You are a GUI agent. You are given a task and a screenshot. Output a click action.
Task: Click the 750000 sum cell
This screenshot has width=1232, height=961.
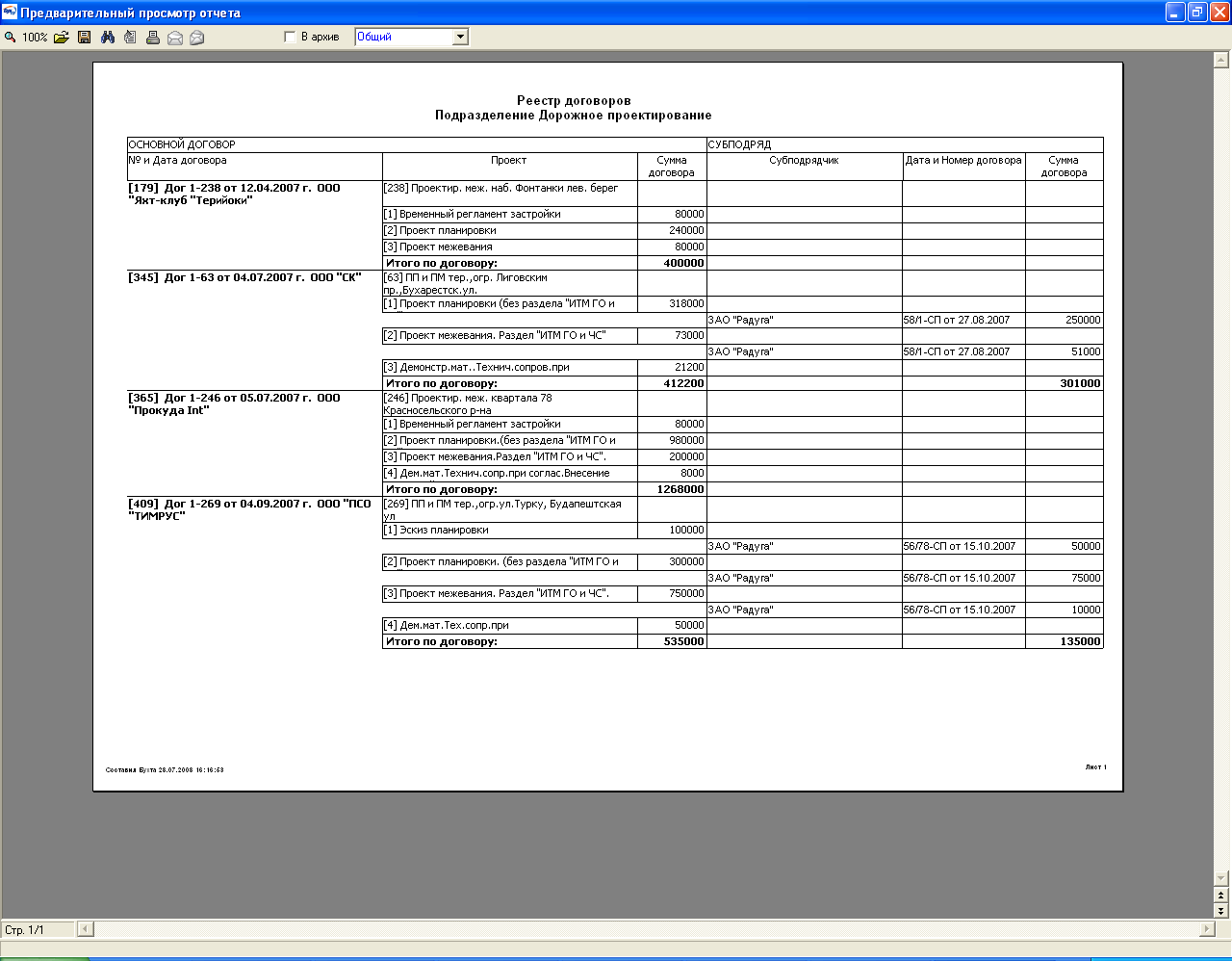coord(672,594)
